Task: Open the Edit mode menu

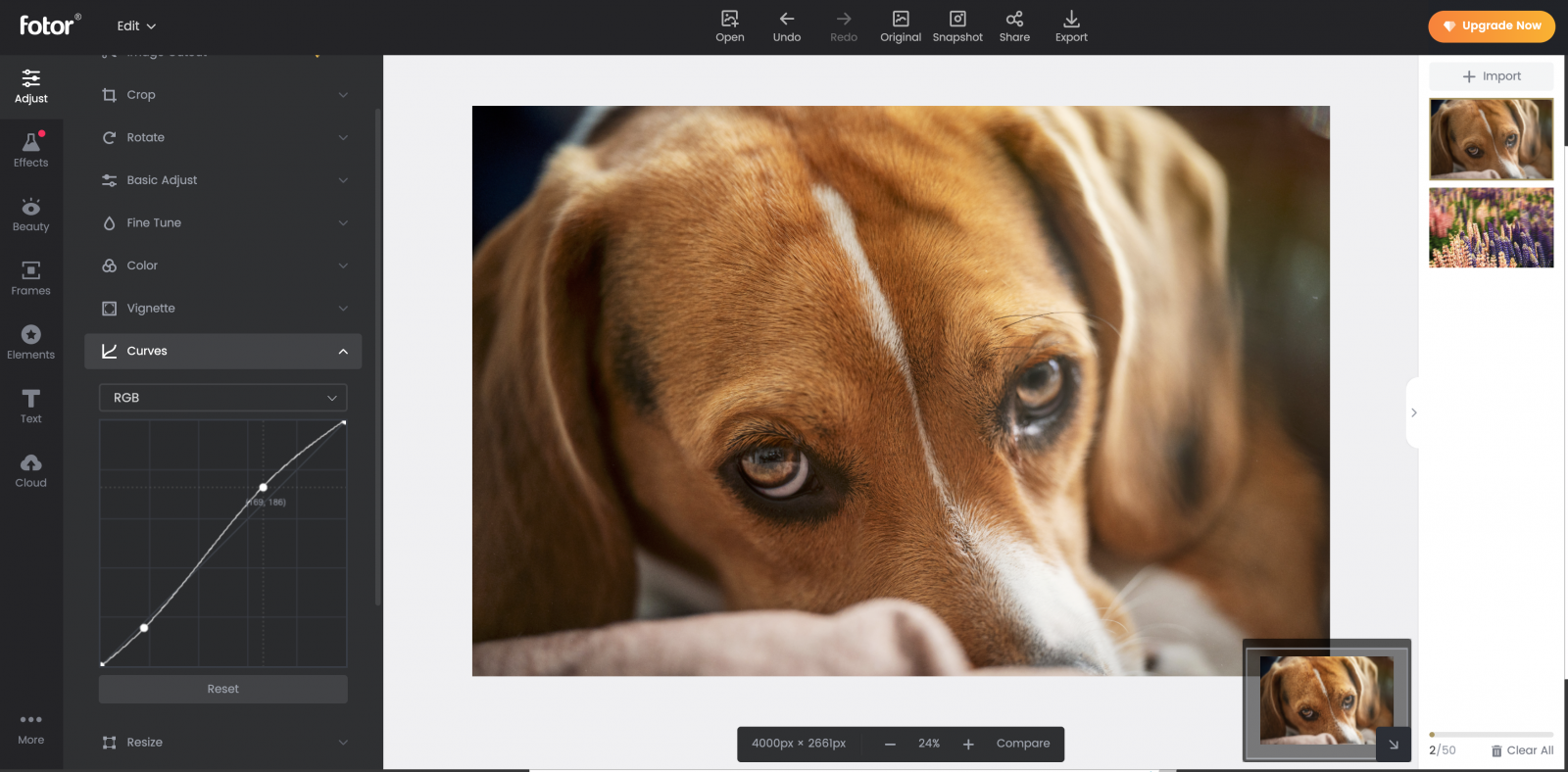Action: [136, 26]
